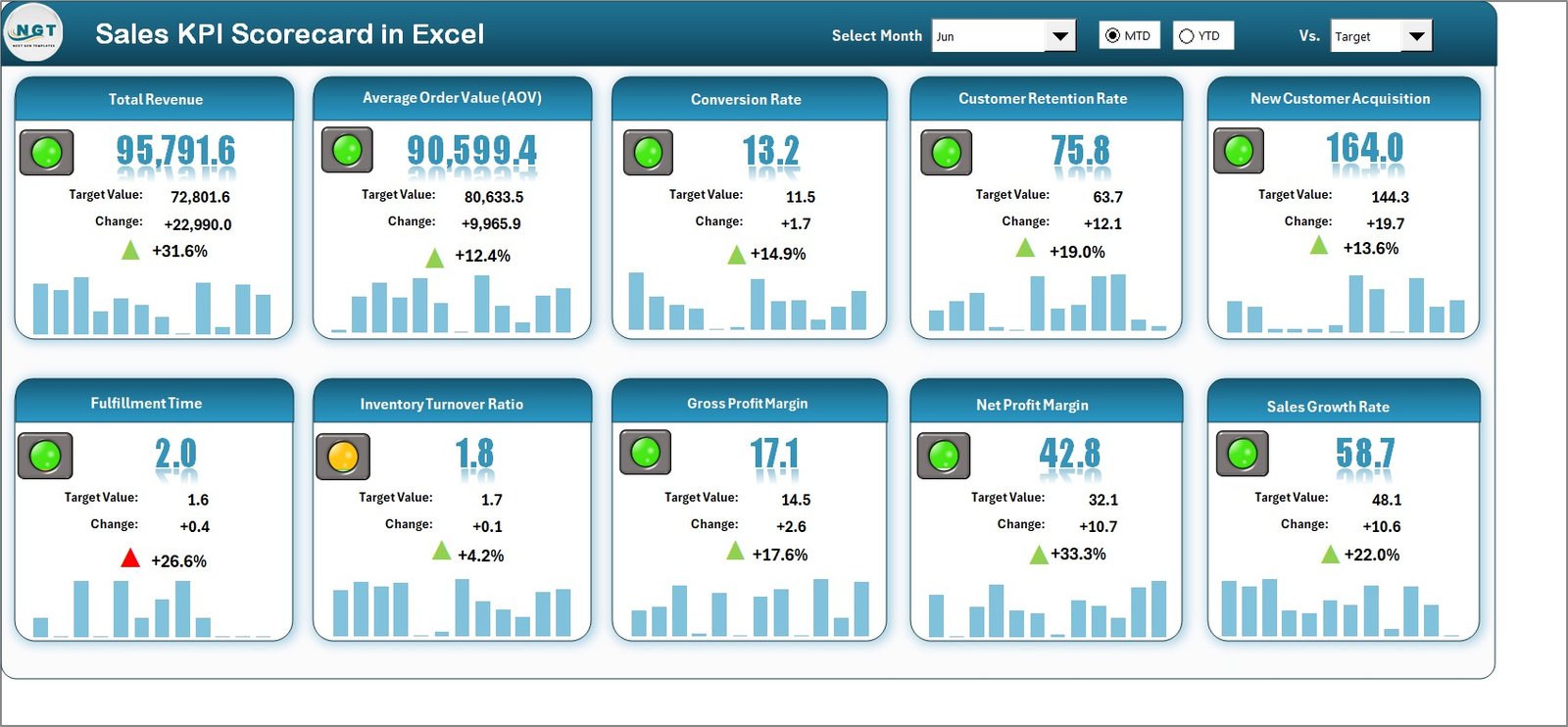Click the red up-arrow on Fulfillment Time
This screenshot has height=727, width=1568.
click(130, 558)
